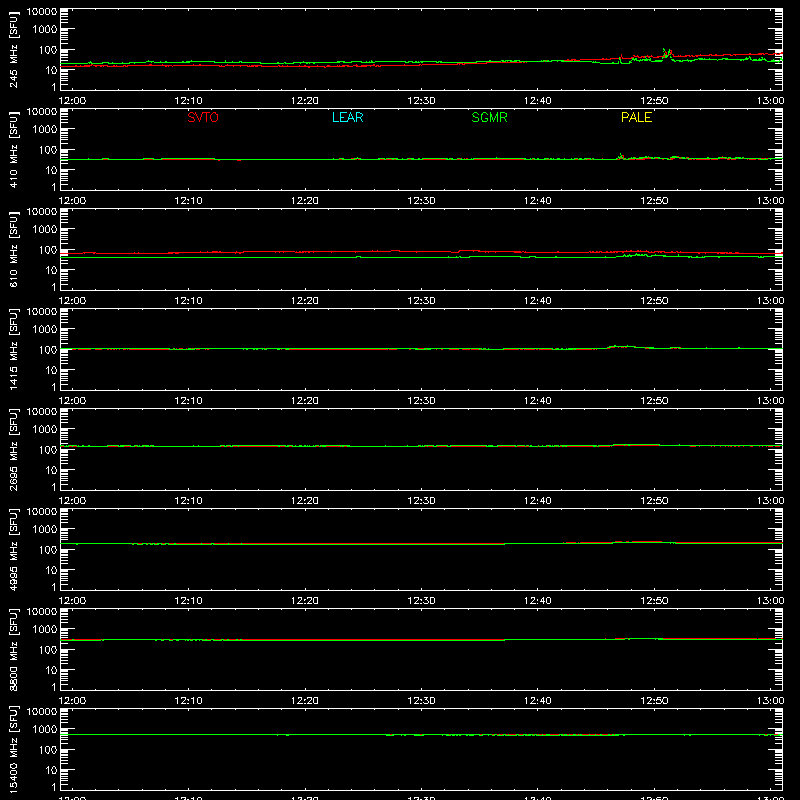Click the 13:00 label below the 410 MHz plot
The height and width of the screenshot is (800, 800).
pyautogui.click(x=770, y=201)
